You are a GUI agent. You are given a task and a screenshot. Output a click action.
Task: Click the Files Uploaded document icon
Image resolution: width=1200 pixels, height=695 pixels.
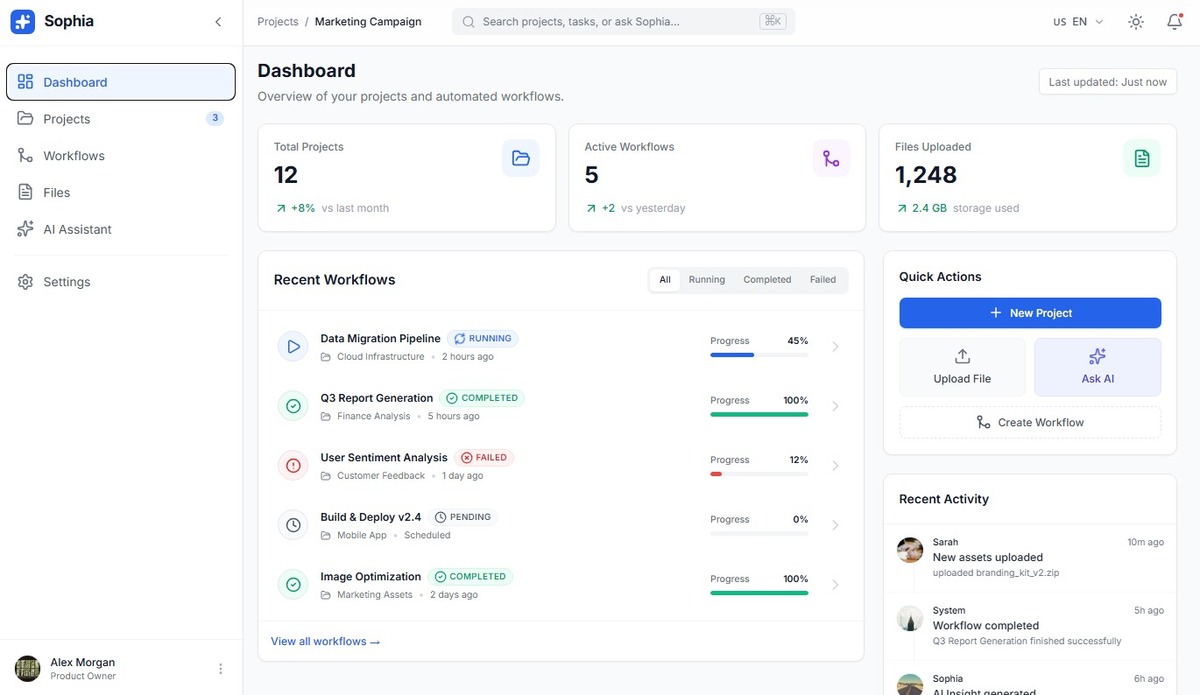click(x=1141, y=158)
